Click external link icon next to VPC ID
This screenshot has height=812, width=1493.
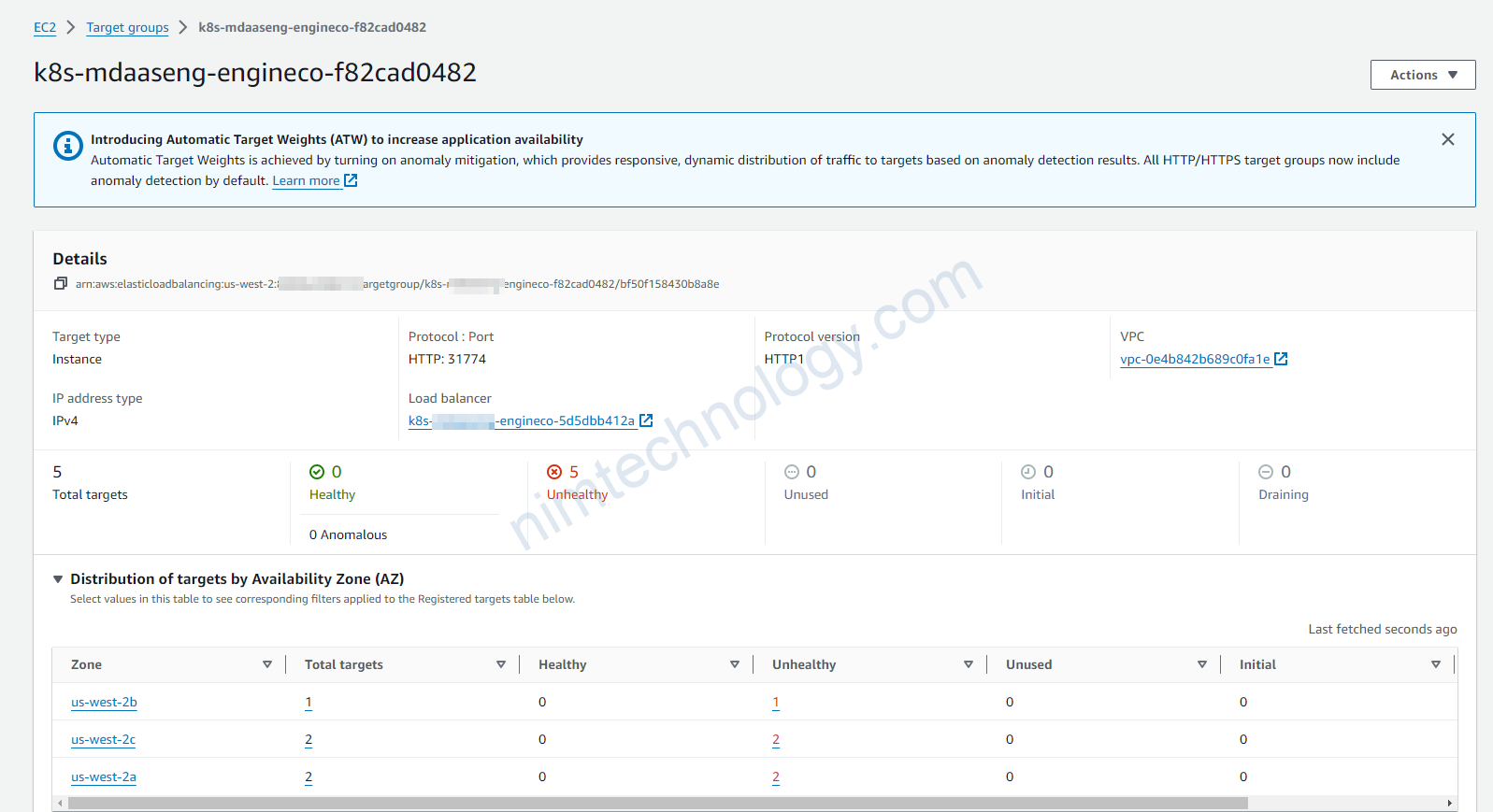(1281, 359)
